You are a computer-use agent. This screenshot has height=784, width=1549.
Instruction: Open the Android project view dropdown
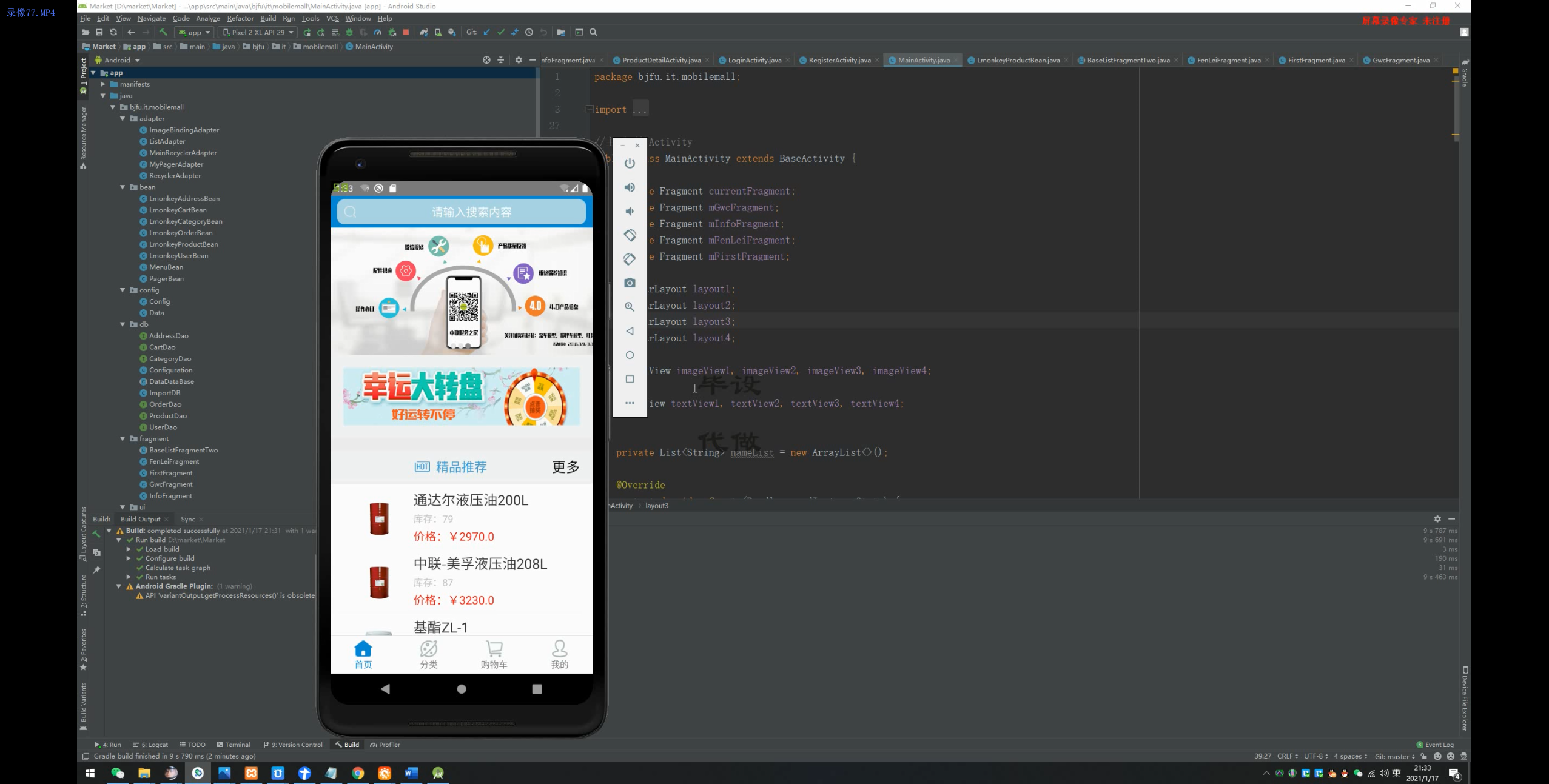pyautogui.click(x=118, y=60)
